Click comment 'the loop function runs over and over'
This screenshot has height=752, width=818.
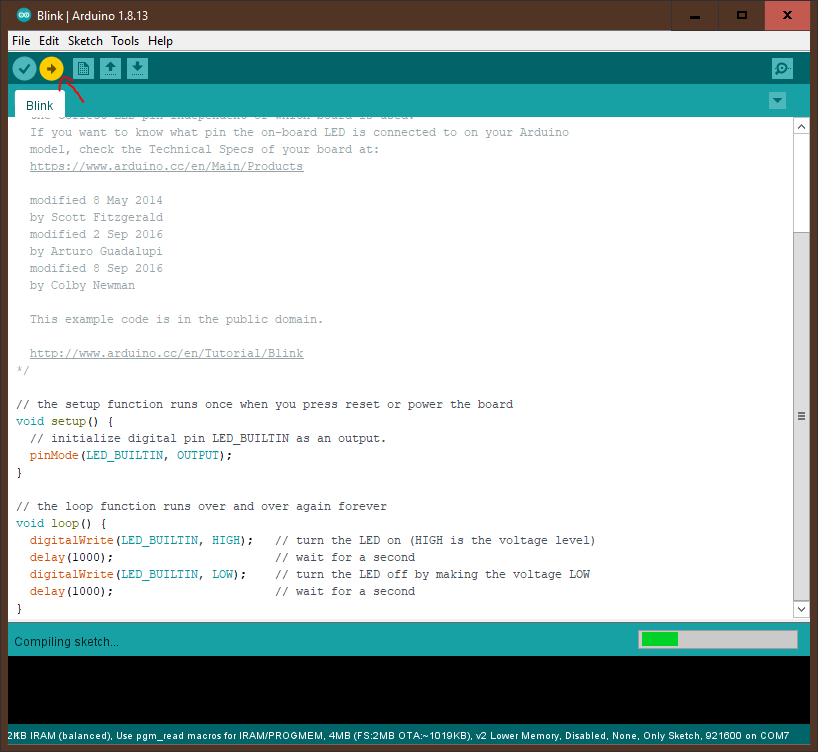click(x=201, y=506)
